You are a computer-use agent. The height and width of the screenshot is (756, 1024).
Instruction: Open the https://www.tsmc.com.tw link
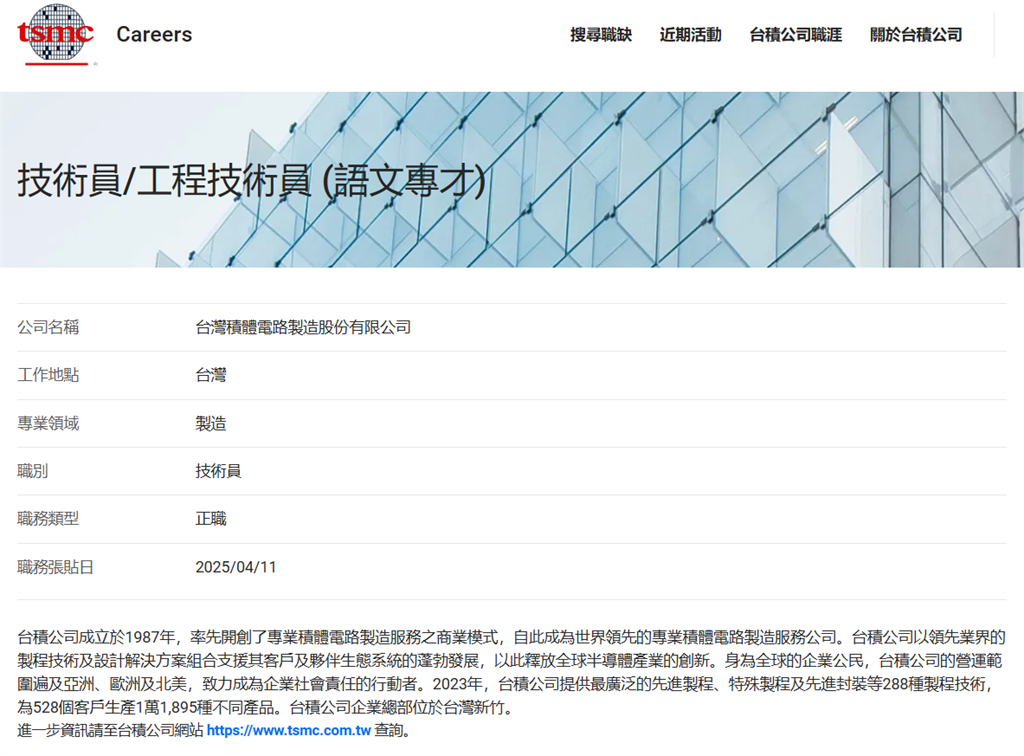[288, 731]
